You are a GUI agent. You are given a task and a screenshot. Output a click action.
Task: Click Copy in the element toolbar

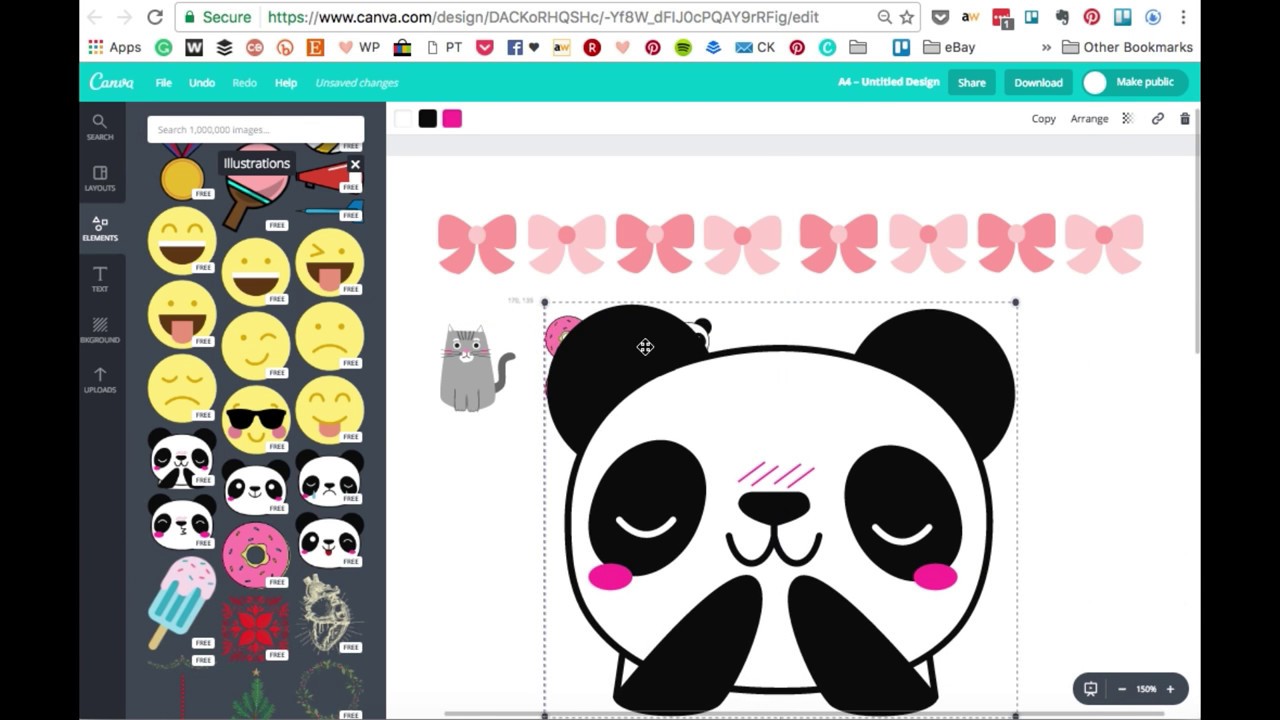1044,119
